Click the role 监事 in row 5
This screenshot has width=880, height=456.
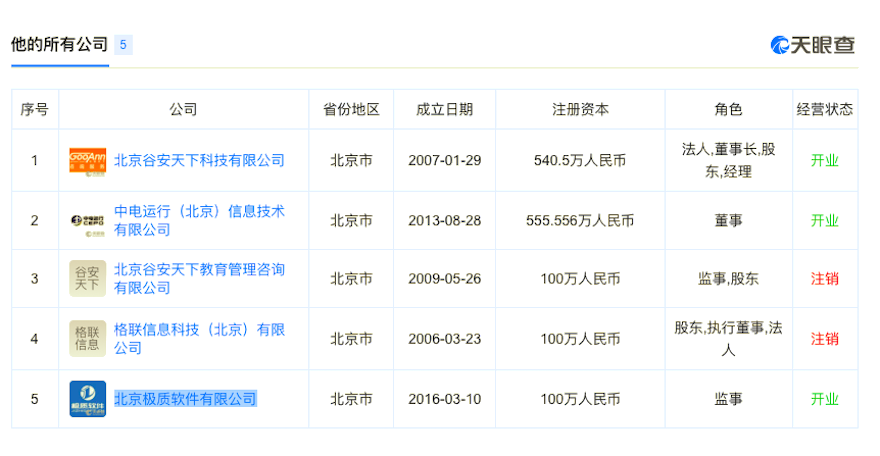pos(728,399)
